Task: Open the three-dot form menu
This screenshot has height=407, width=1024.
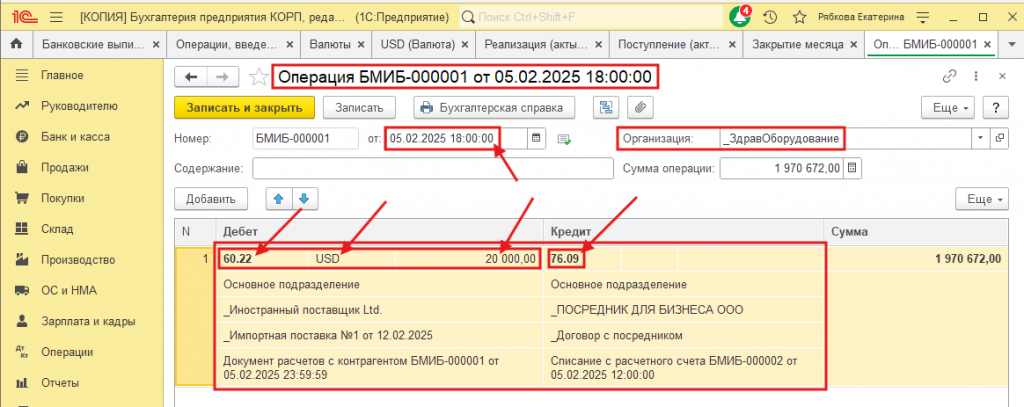Action: (976, 76)
